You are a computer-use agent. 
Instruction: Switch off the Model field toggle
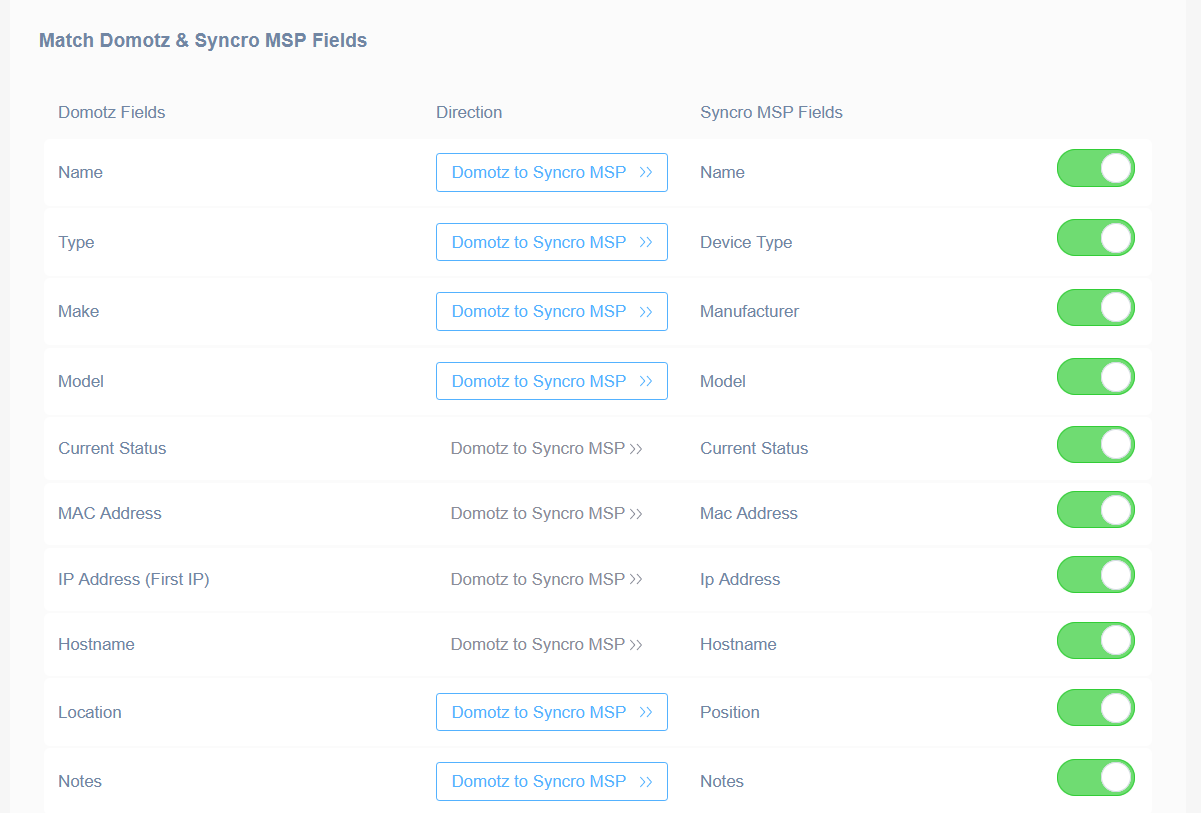(1096, 377)
